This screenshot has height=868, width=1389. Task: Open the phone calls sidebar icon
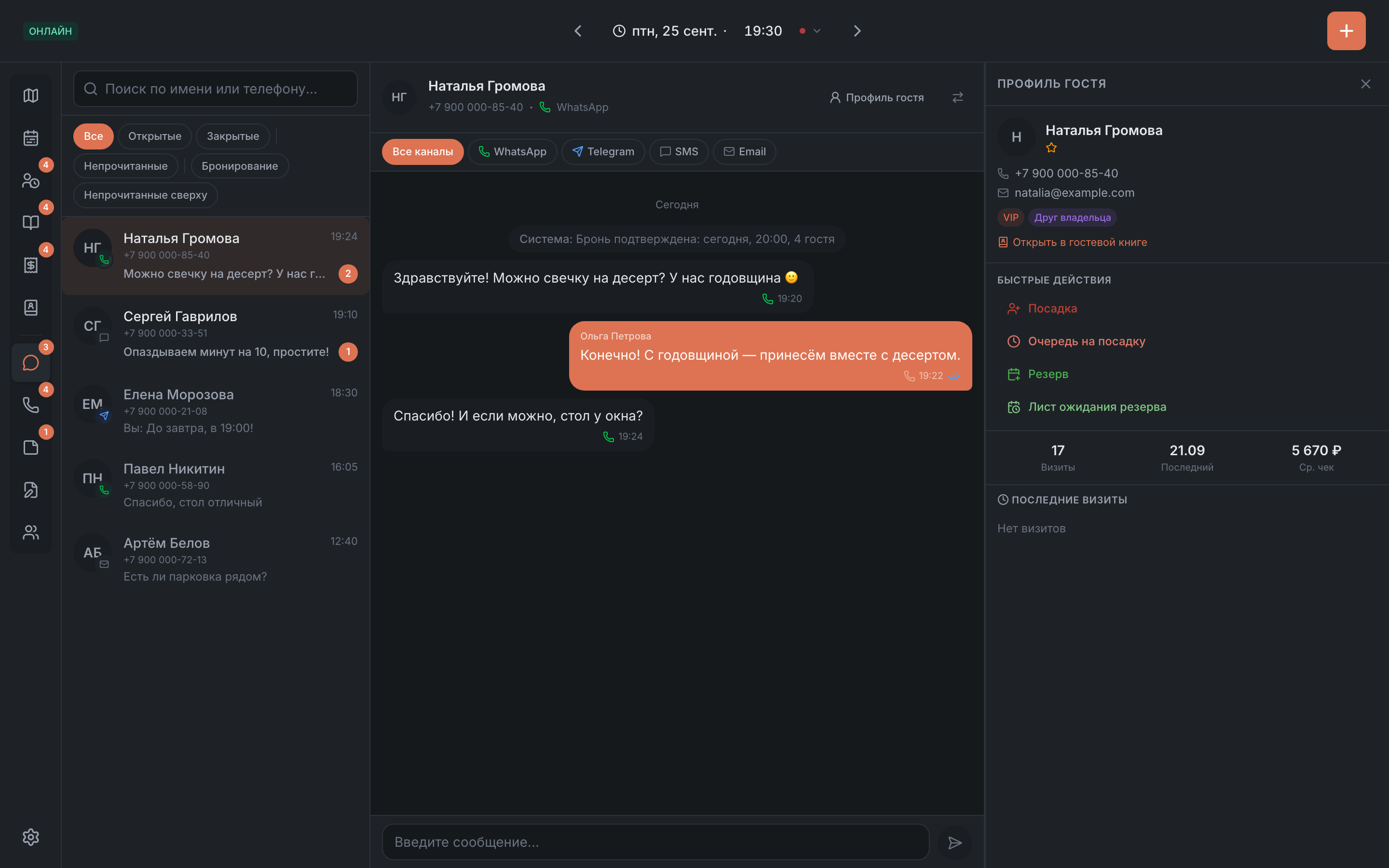click(x=31, y=405)
